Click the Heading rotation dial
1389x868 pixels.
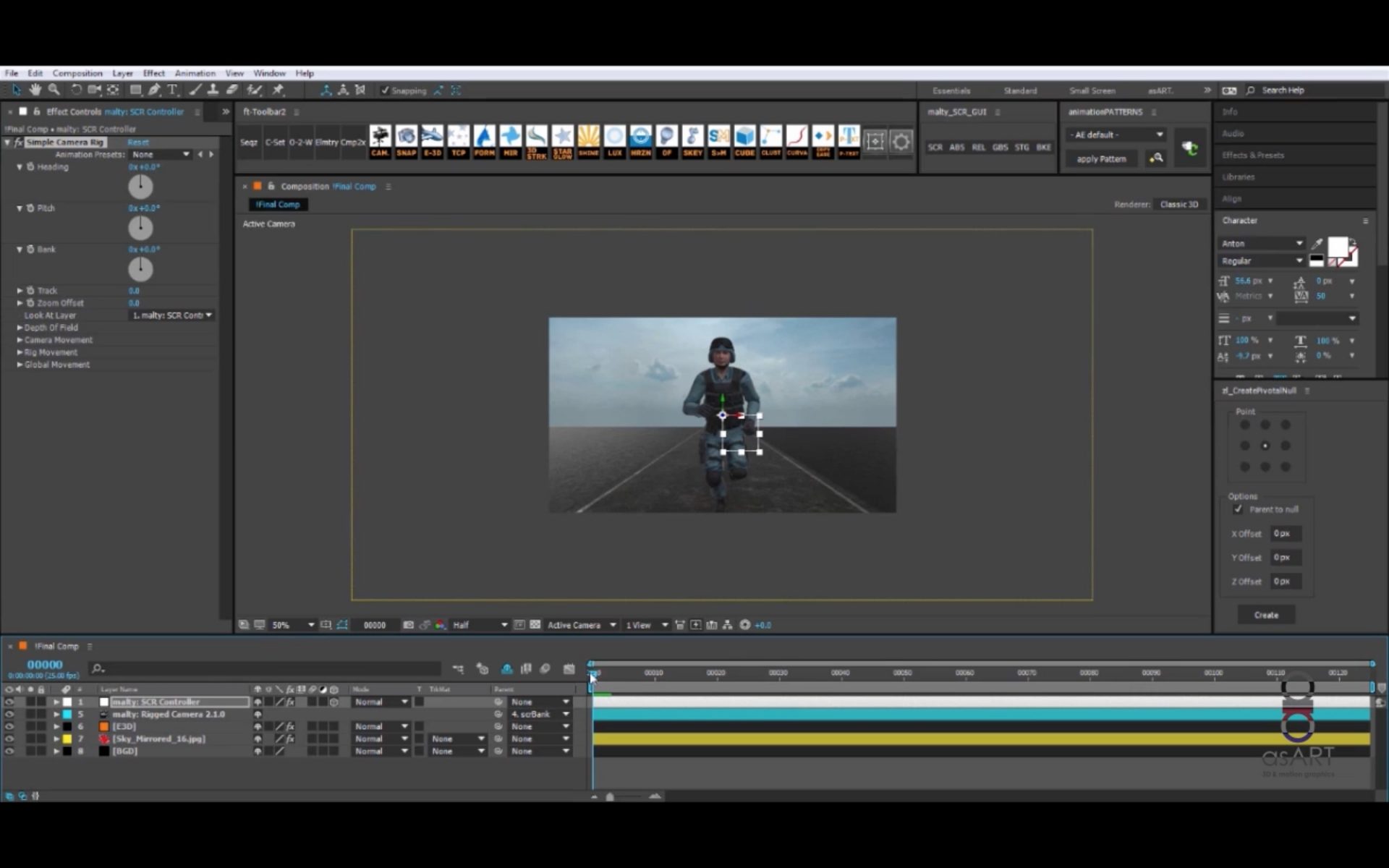click(140, 187)
